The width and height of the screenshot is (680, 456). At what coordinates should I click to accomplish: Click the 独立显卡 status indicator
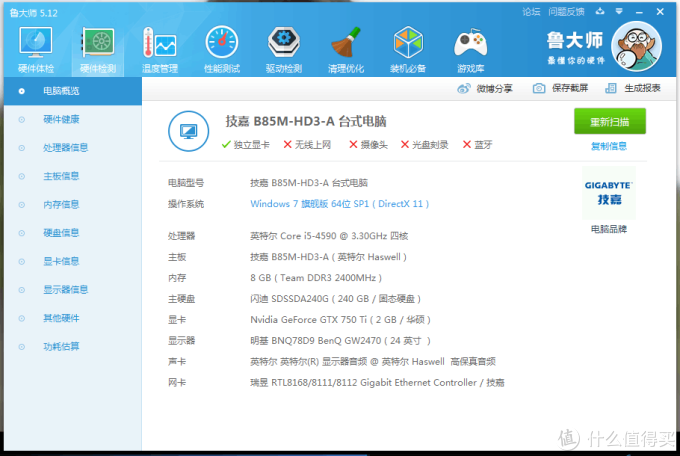coord(245,145)
